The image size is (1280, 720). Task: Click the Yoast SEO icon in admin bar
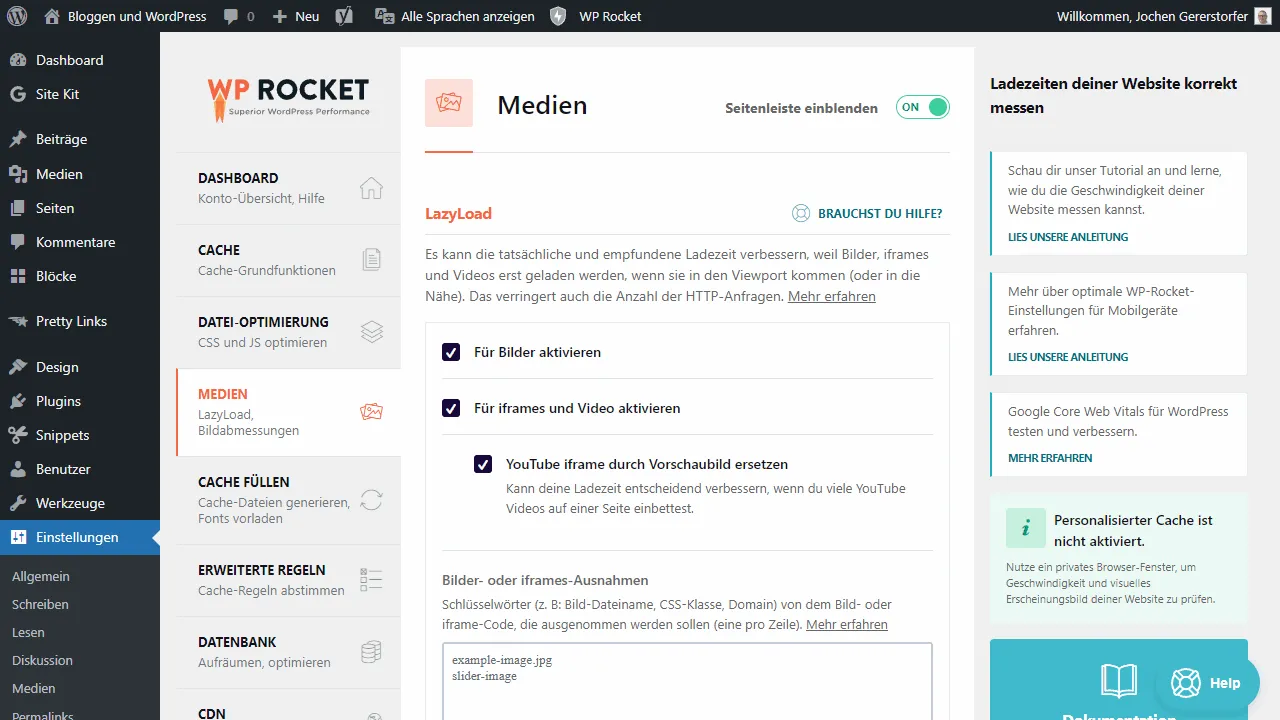click(344, 16)
